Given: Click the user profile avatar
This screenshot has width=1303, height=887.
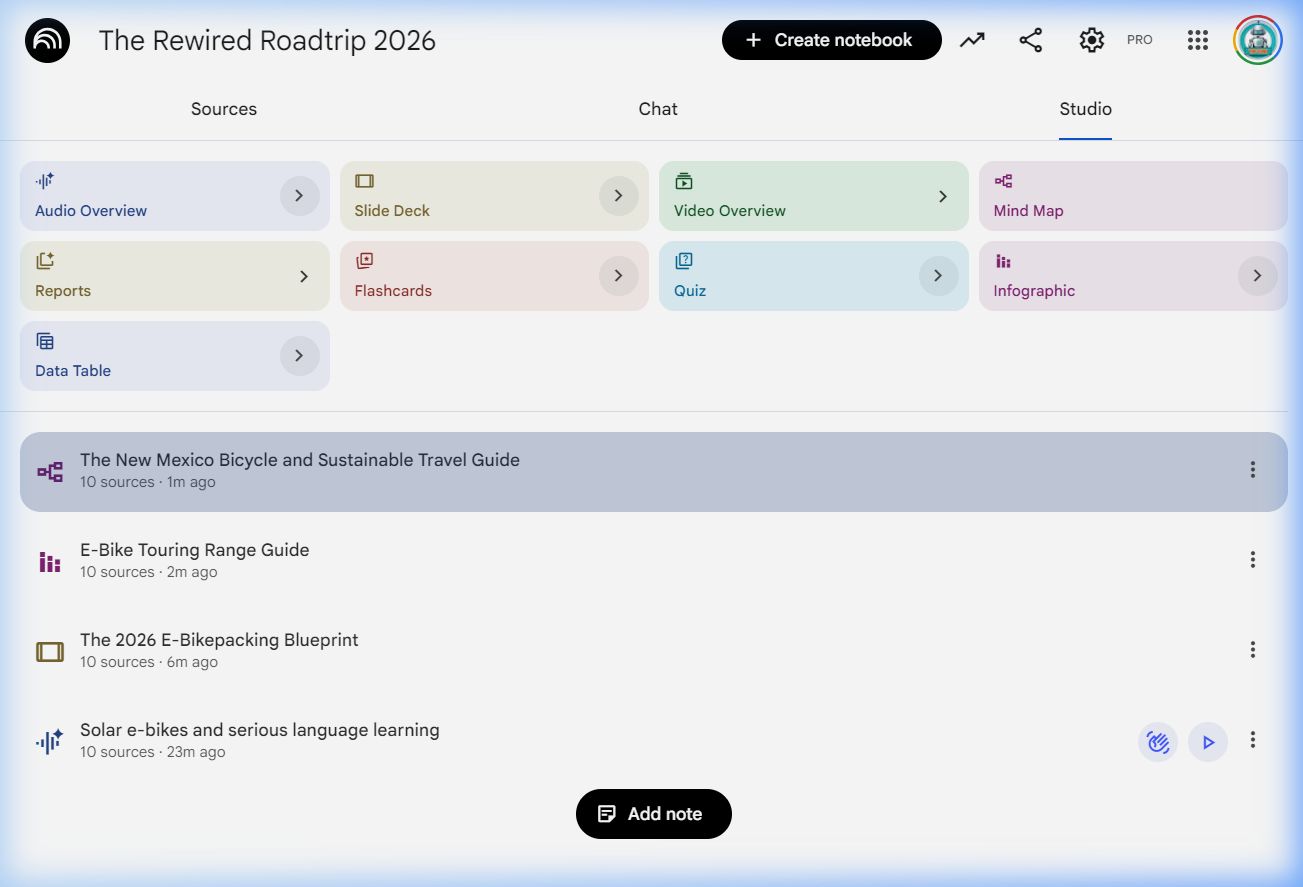Looking at the screenshot, I should coord(1257,40).
